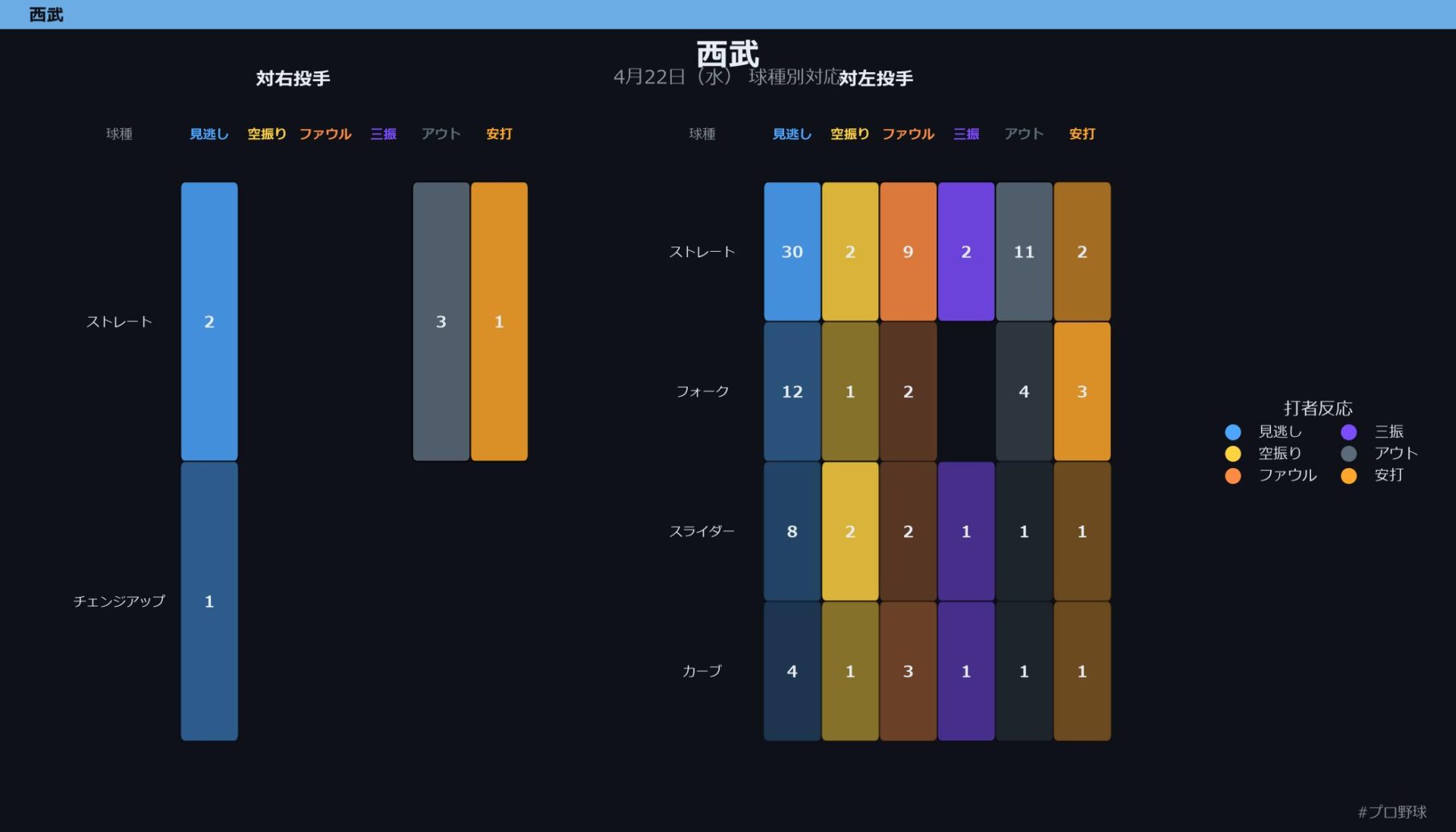This screenshot has height=832, width=1456.
Task: Click 対左投手 ストレート 三振 cell 2
Action: 966,252
